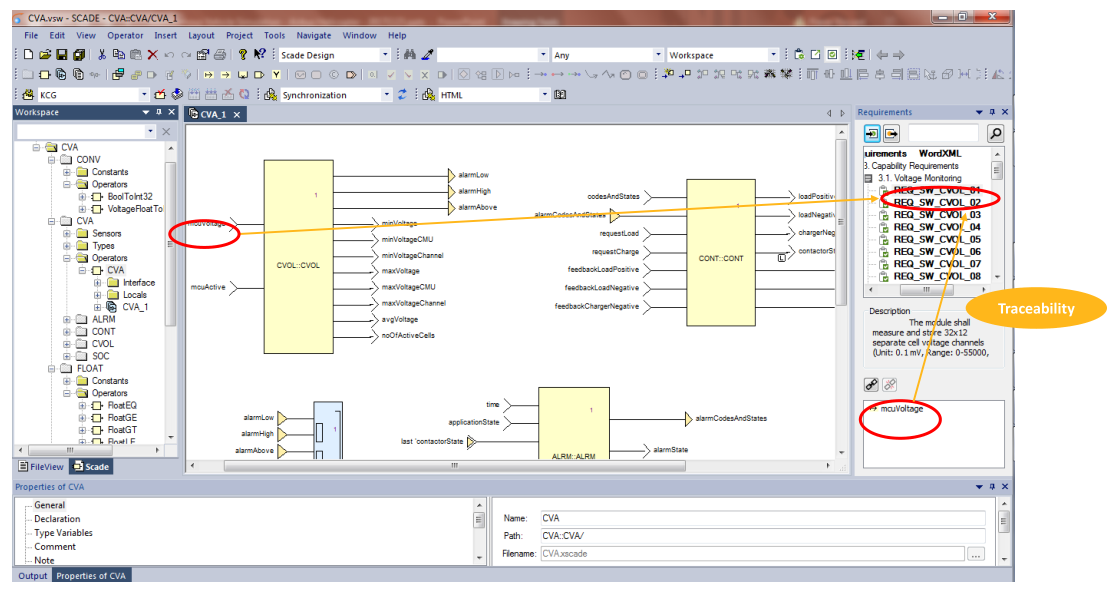Click the Copy icon
The height and width of the screenshot is (591, 1112).
coord(118,55)
